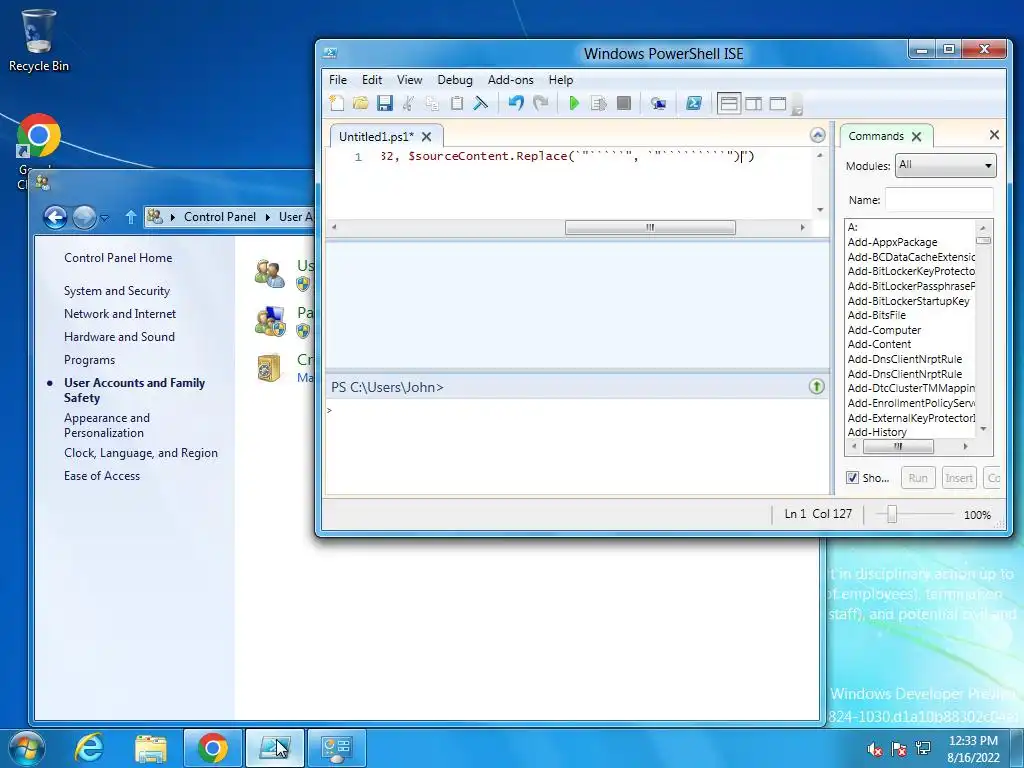Close the Commands tab with its X

point(916,136)
